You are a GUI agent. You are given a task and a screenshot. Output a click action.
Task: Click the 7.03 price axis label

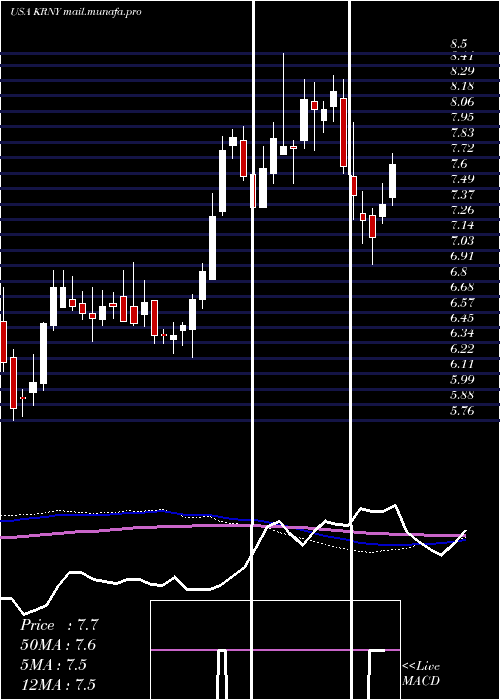point(462,241)
